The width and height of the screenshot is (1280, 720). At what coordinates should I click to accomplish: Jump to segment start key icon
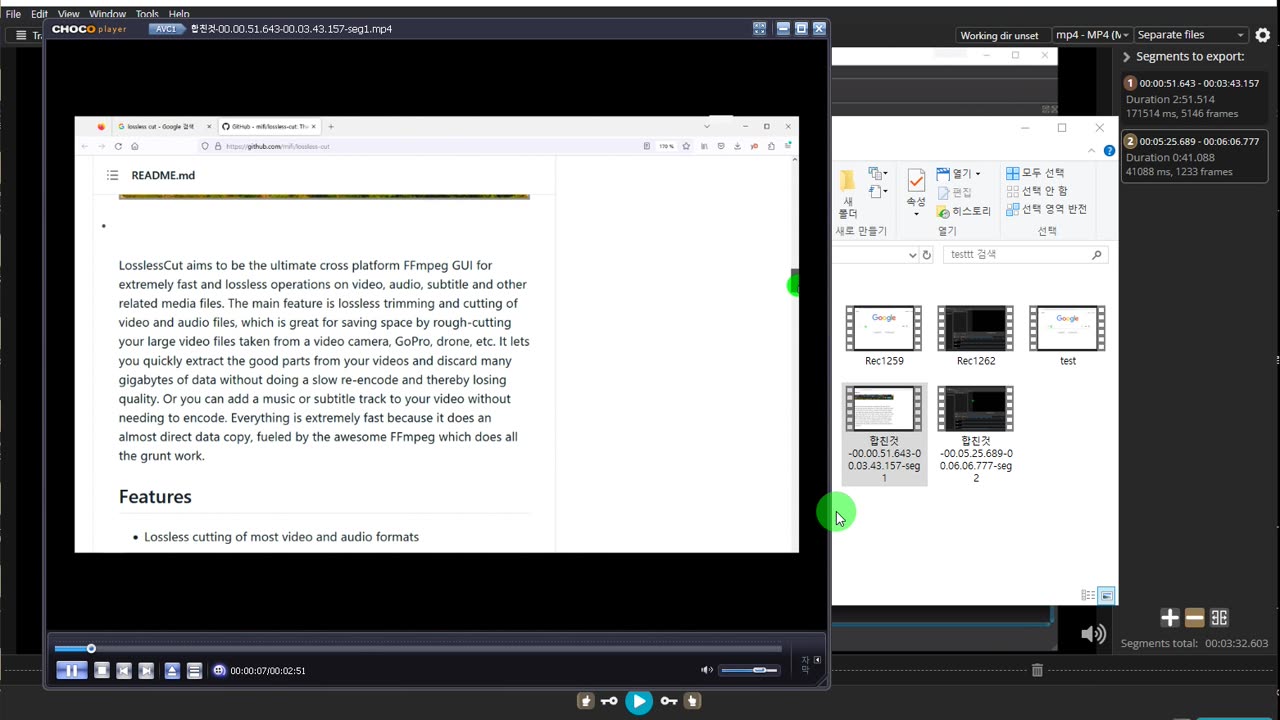(x=609, y=701)
